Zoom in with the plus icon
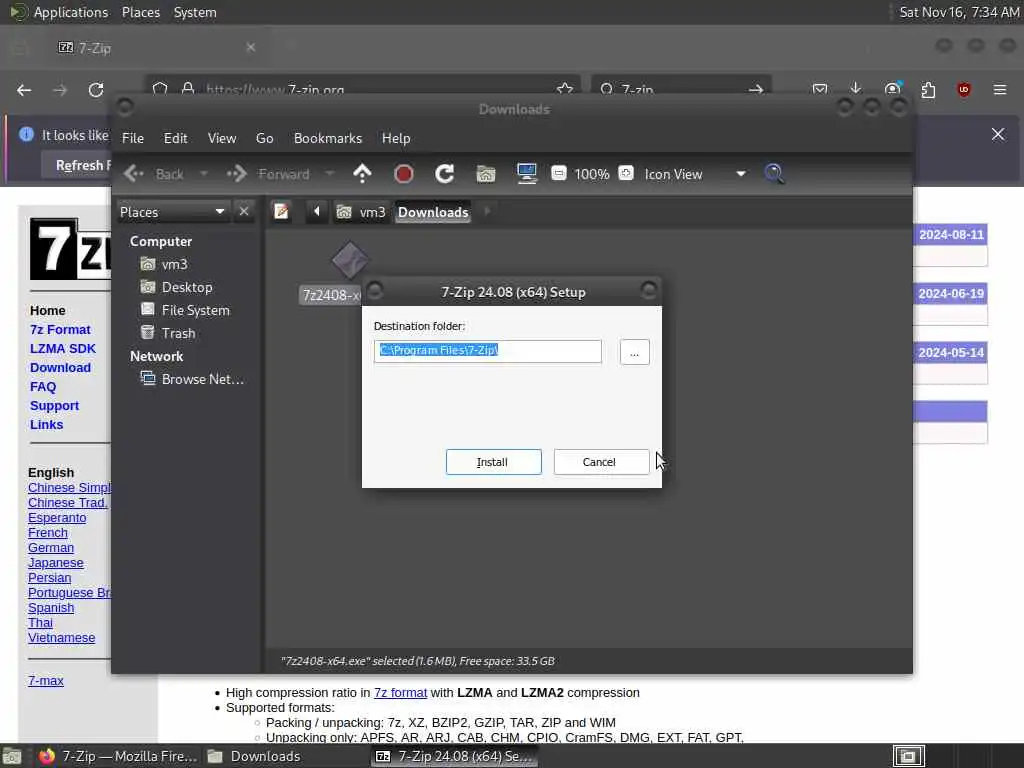 pos(626,173)
